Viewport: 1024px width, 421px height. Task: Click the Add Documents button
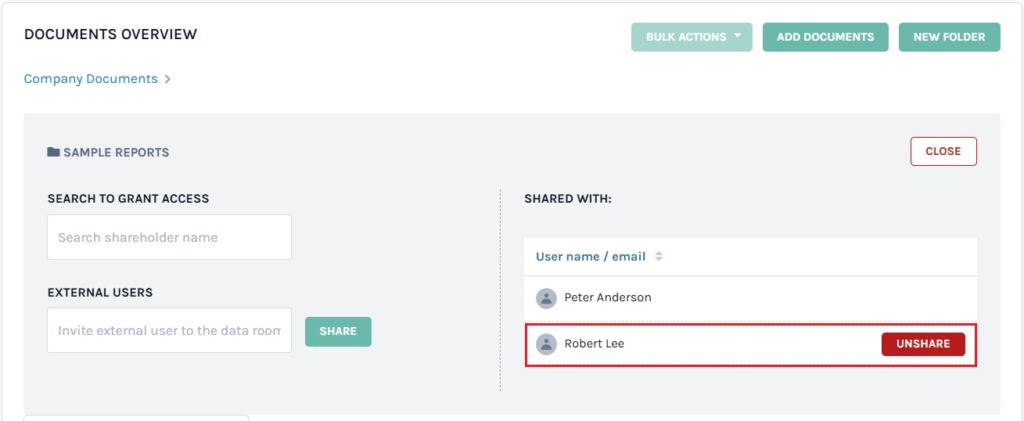[825, 37]
